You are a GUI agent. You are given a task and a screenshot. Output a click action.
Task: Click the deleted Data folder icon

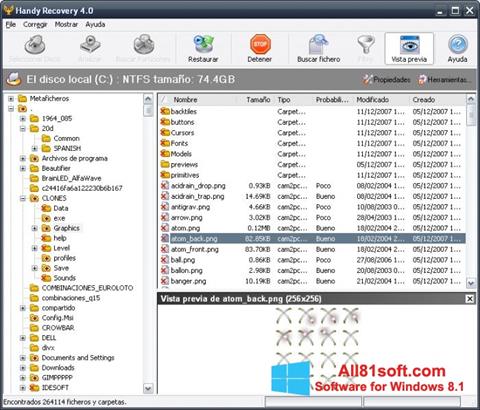point(46,208)
